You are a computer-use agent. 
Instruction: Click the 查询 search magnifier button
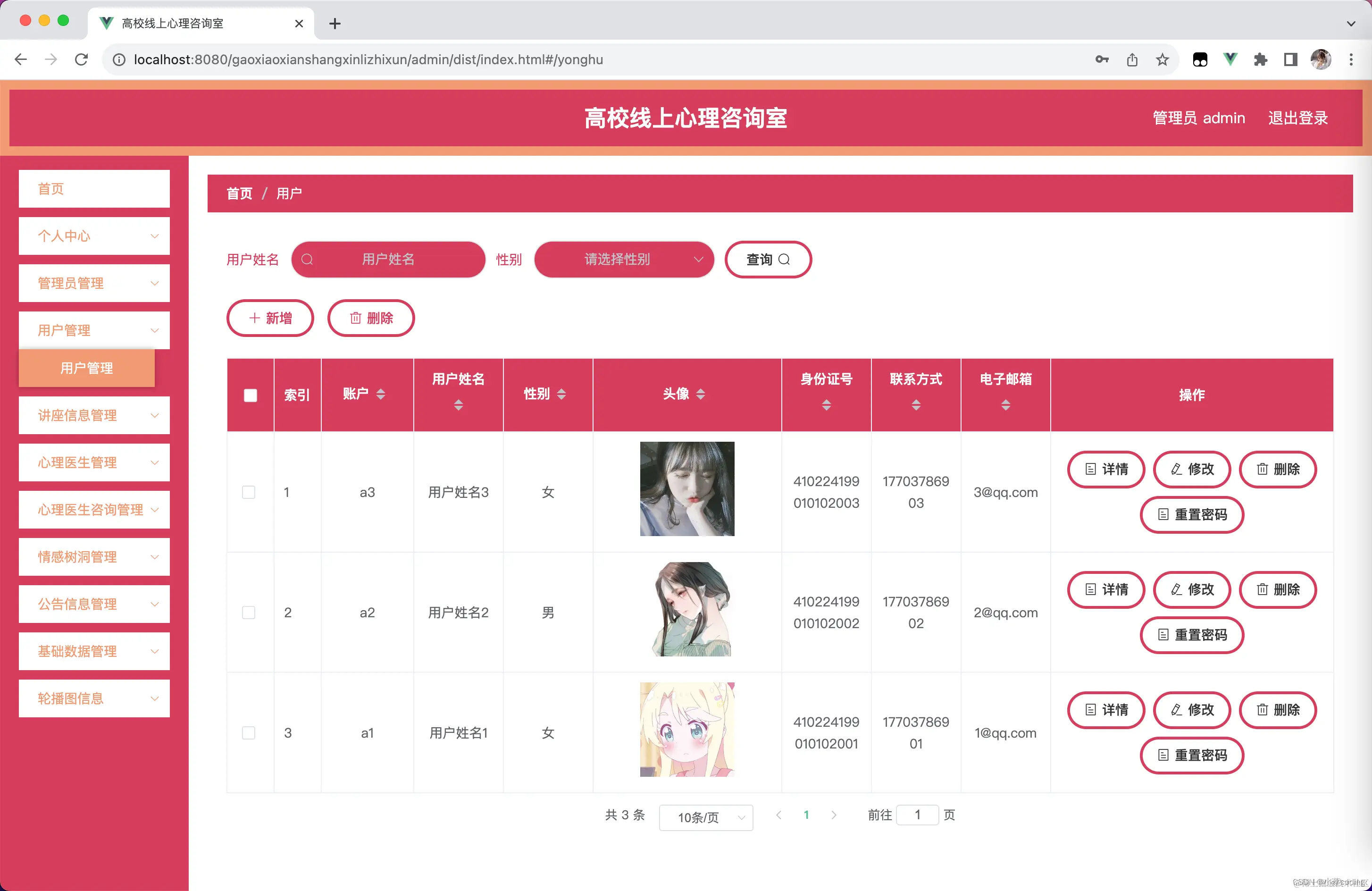pos(768,260)
